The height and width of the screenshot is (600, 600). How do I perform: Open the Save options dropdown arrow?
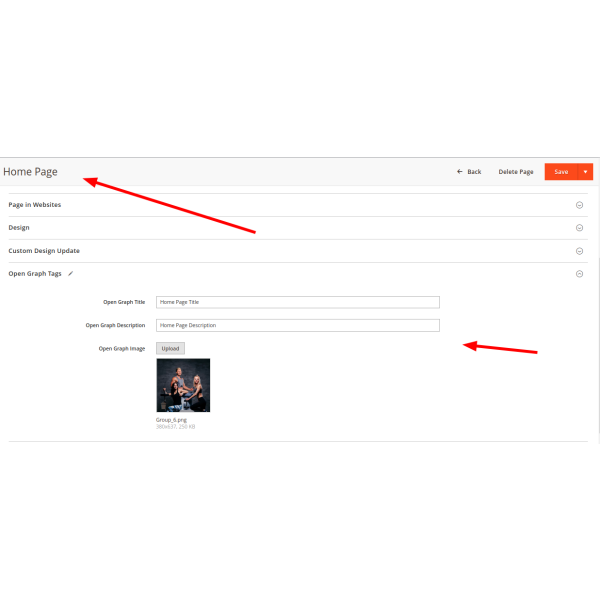(x=585, y=172)
